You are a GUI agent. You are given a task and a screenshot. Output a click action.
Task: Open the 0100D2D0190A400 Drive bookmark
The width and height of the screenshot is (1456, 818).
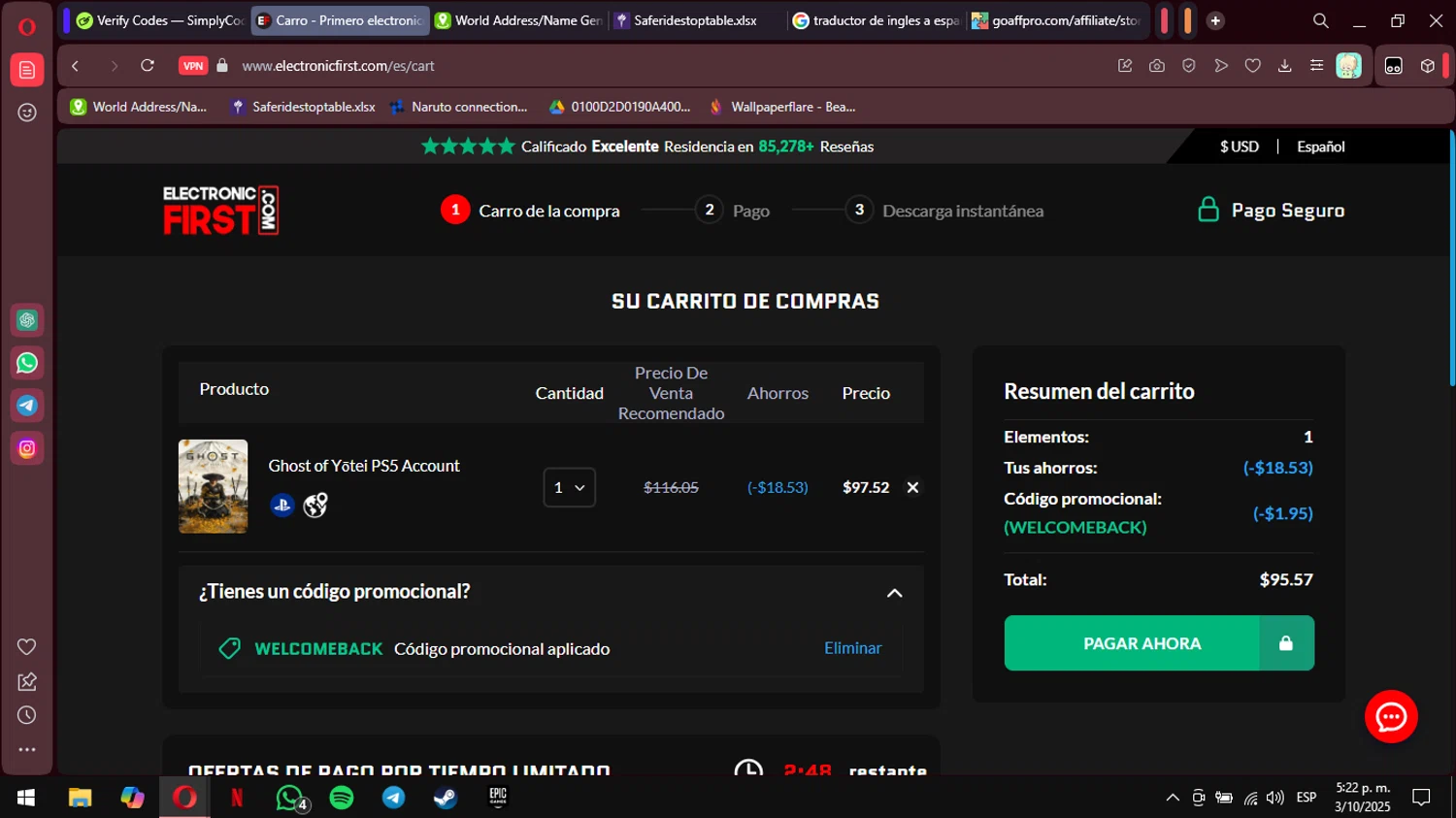coord(620,107)
